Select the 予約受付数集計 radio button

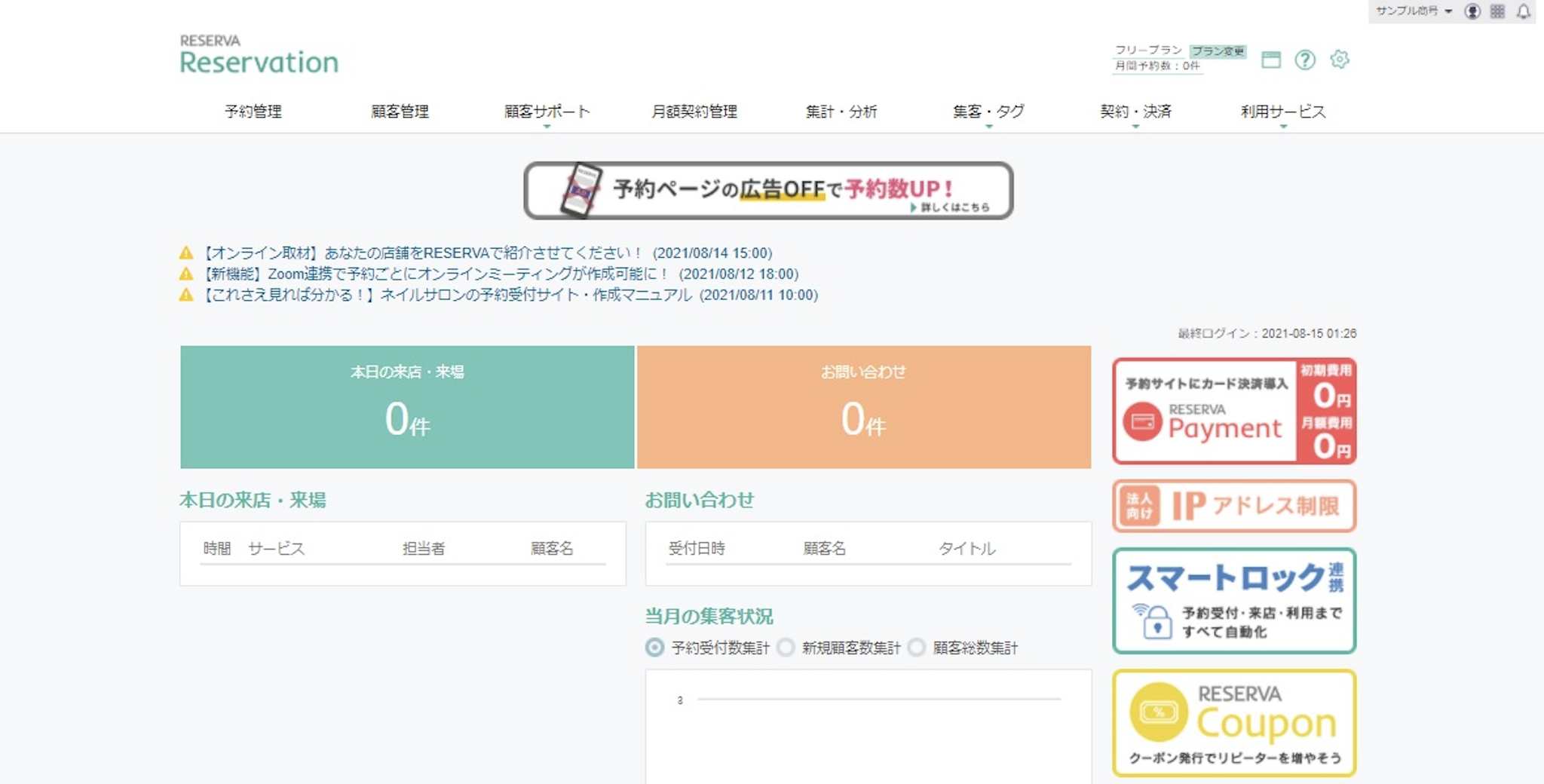655,648
